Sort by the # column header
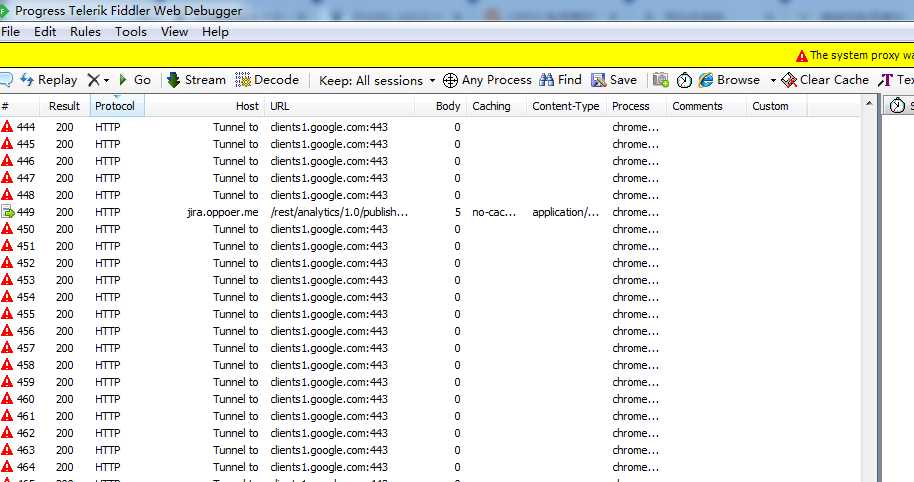Screen dimensions: 914x482 [19, 106]
